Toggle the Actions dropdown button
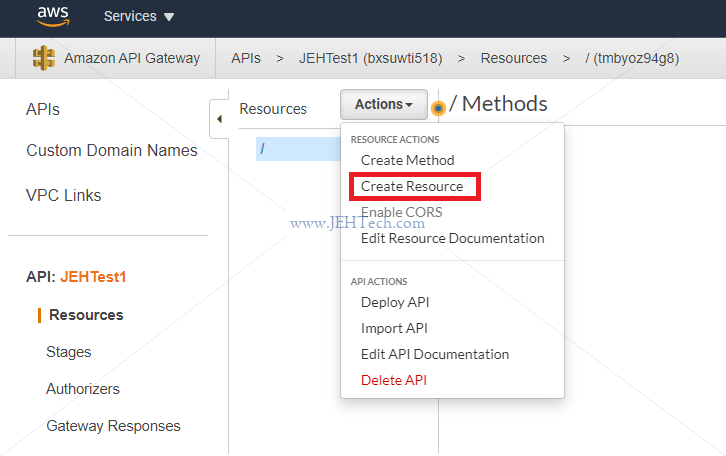This screenshot has height=456, width=726. click(384, 105)
